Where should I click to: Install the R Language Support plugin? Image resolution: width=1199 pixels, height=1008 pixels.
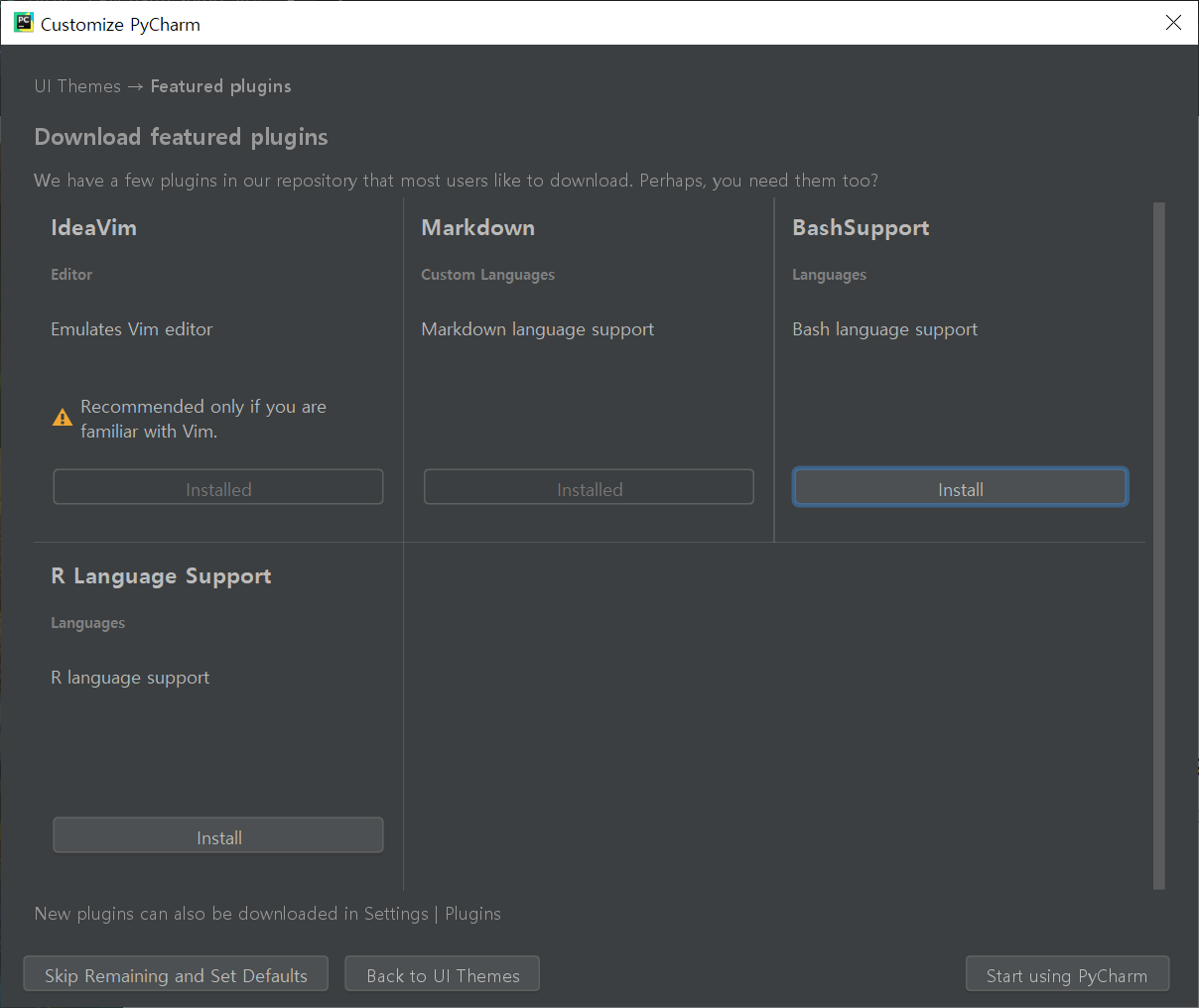[x=218, y=835]
